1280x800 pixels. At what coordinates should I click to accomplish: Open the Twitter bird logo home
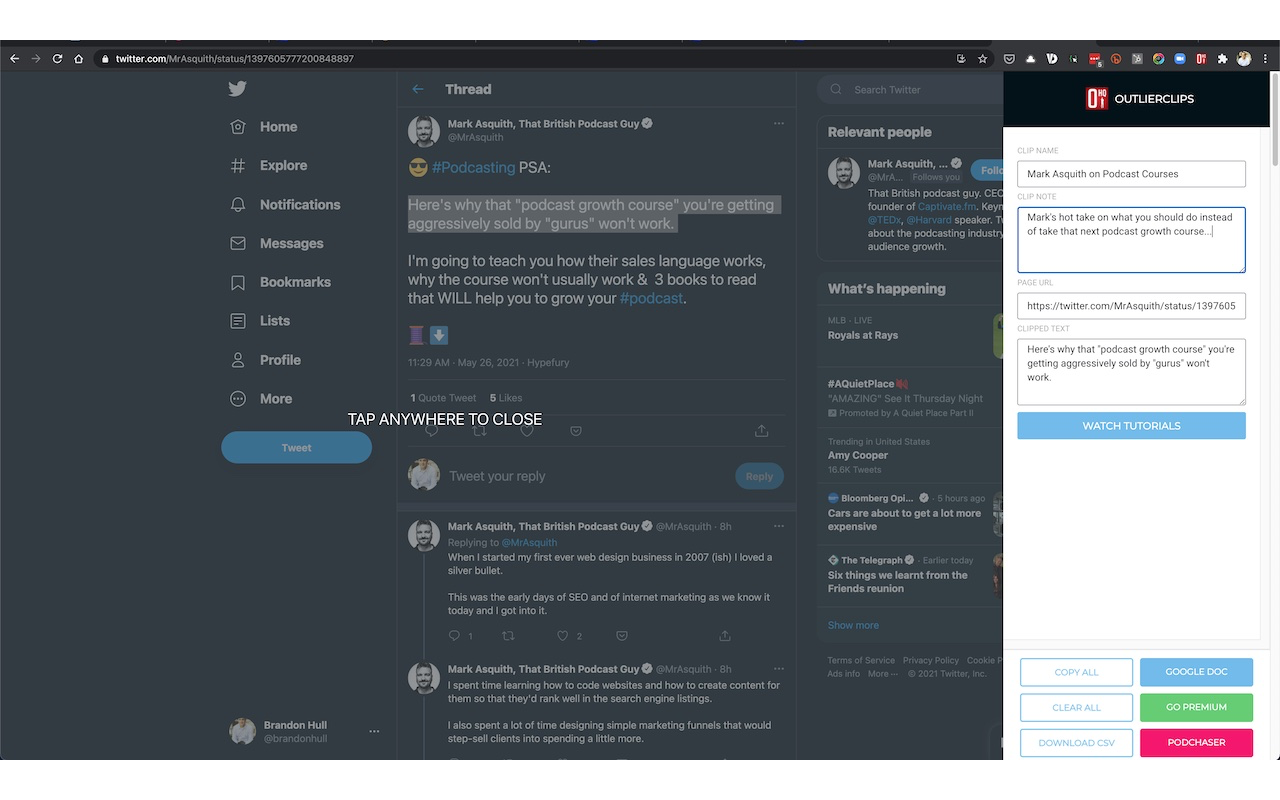click(237, 89)
